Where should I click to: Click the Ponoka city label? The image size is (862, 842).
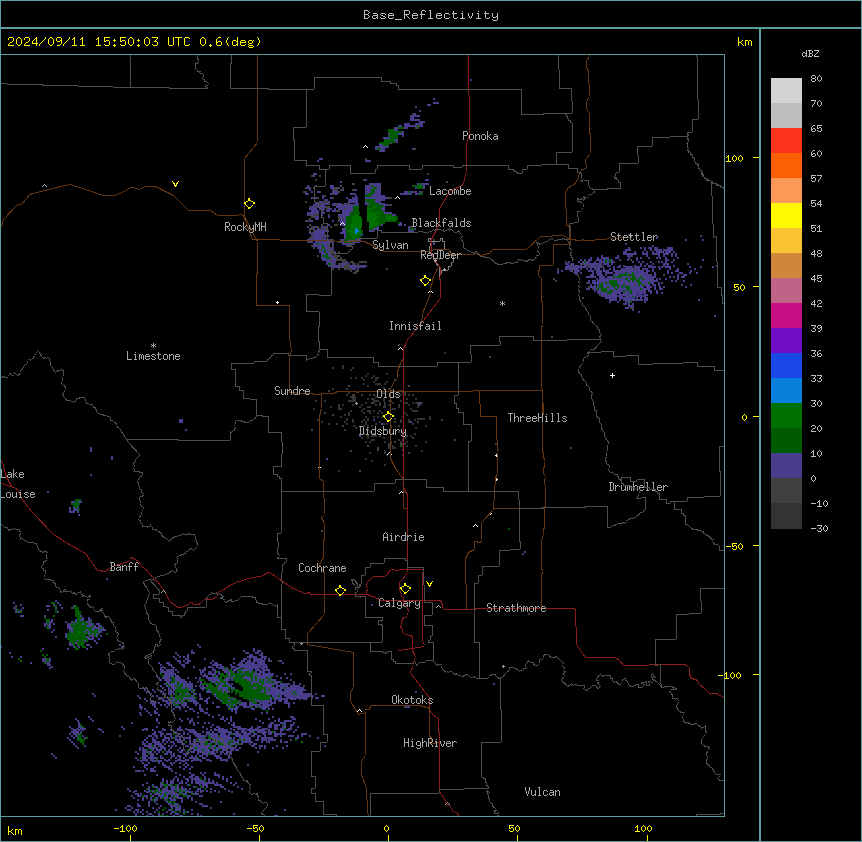coord(480,136)
